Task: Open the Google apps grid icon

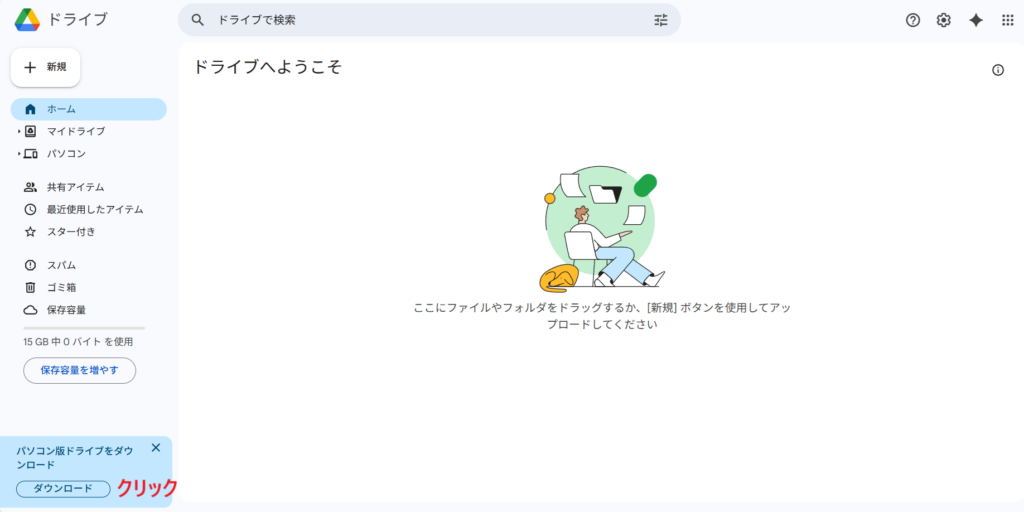Action: pyautogui.click(x=1007, y=20)
